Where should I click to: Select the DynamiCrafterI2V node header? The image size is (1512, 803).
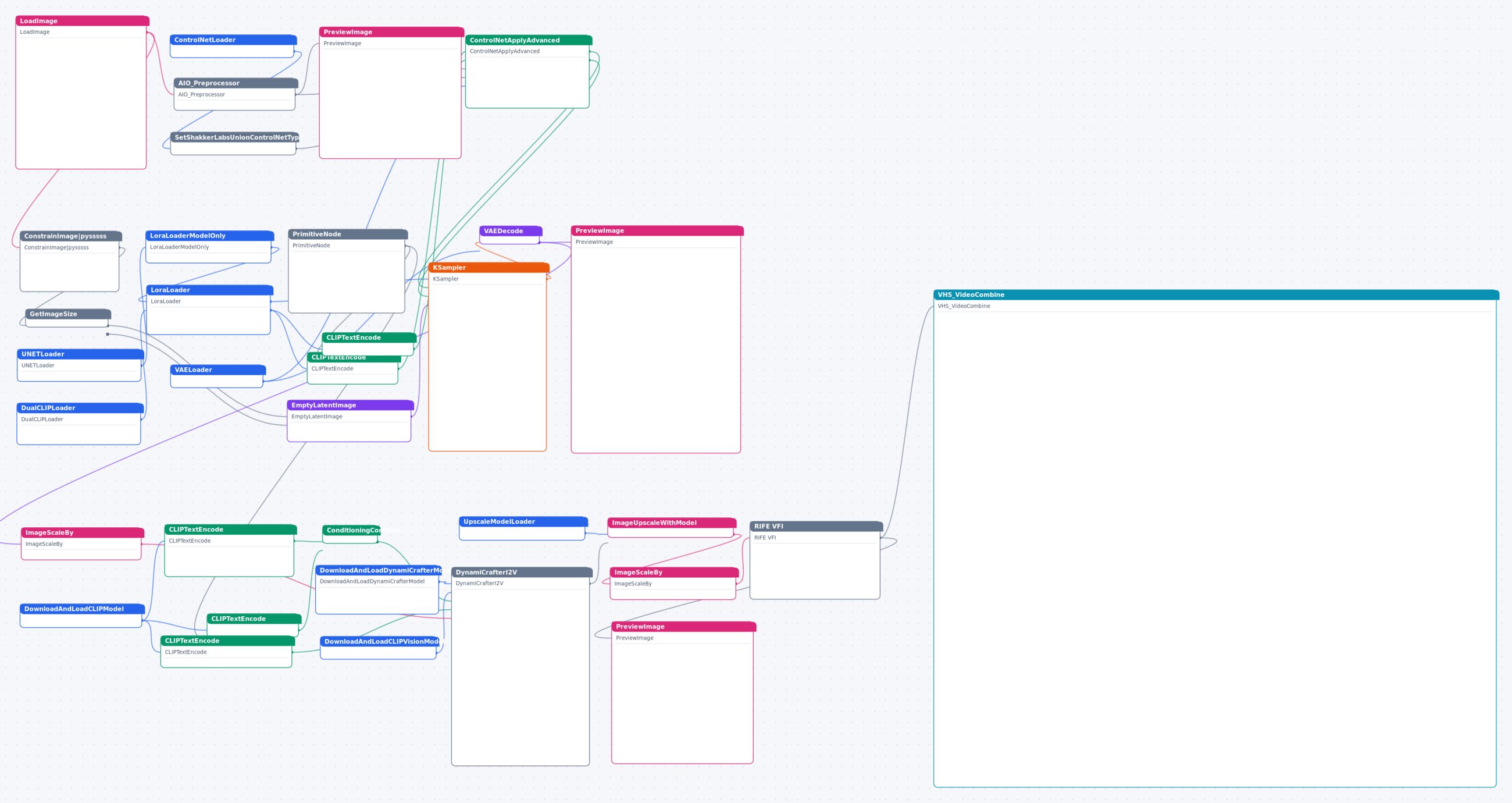[x=521, y=572]
